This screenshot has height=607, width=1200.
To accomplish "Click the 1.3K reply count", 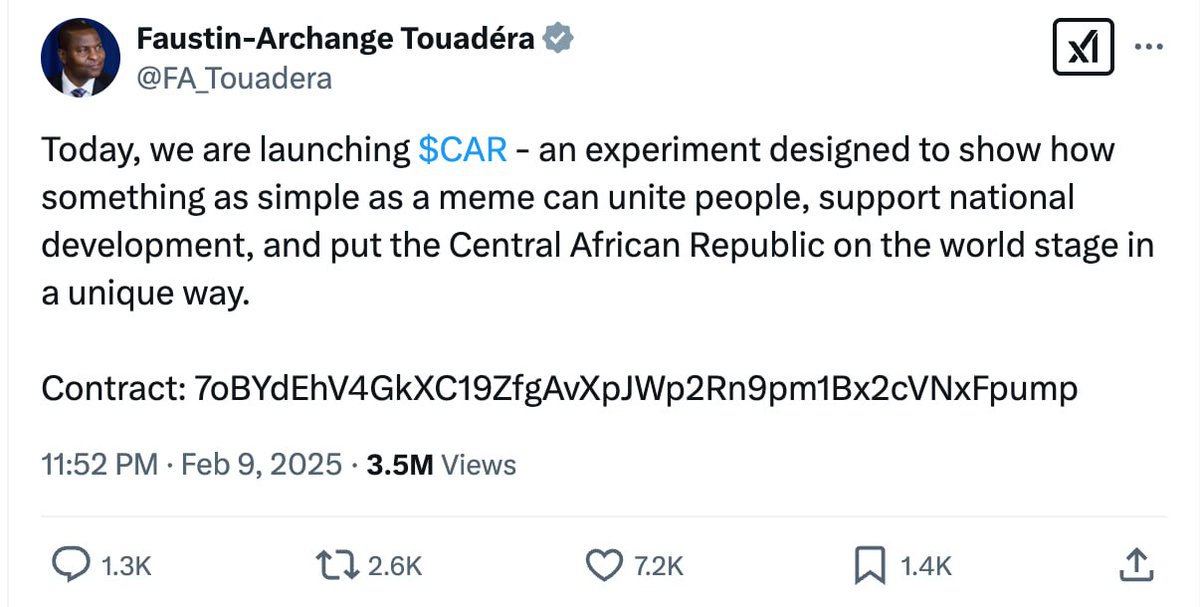I will [126, 566].
